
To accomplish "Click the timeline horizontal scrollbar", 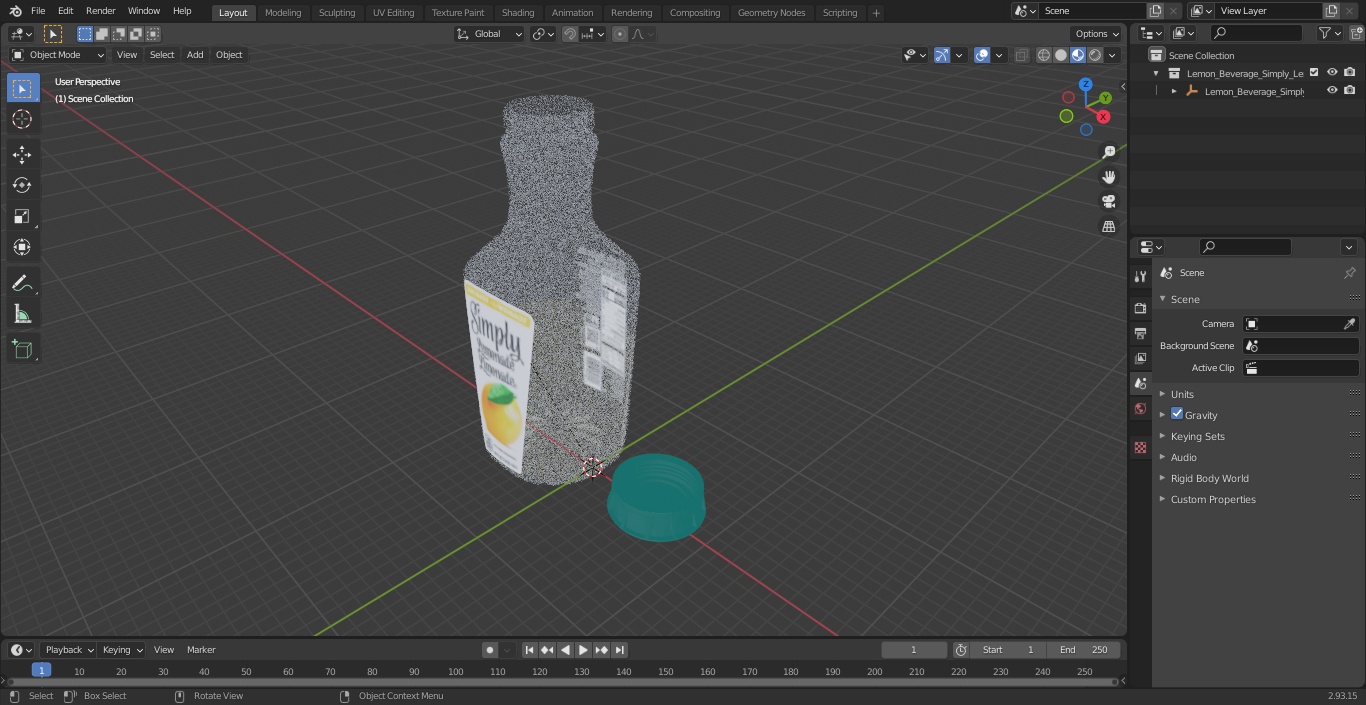I will tap(561, 682).
